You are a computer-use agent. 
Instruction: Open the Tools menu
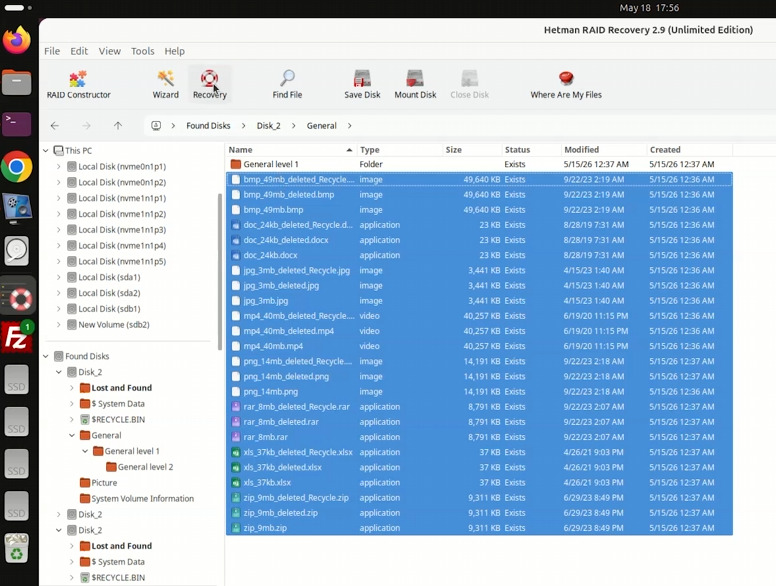pyautogui.click(x=143, y=51)
